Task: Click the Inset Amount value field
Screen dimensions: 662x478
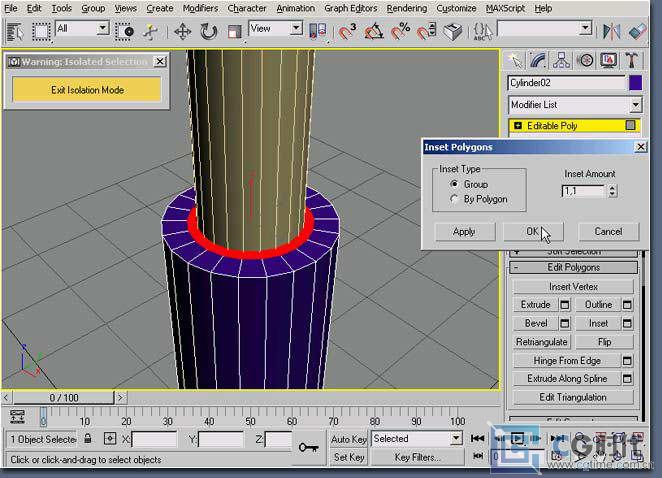Action: tap(585, 191)
